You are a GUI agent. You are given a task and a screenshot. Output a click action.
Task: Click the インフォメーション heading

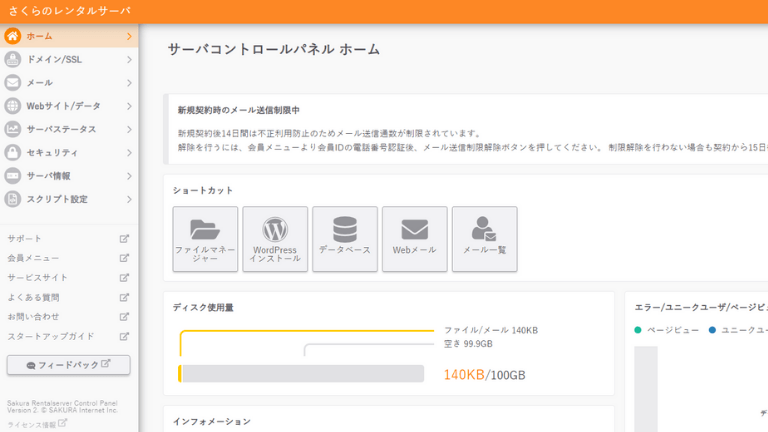(212, 421)
